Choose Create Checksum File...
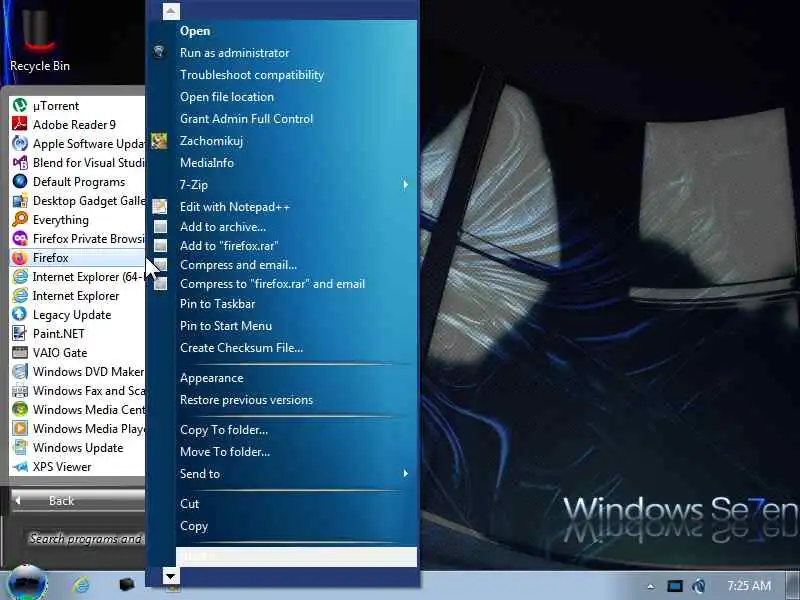The image size is (800, 600). tap(241, 347)
